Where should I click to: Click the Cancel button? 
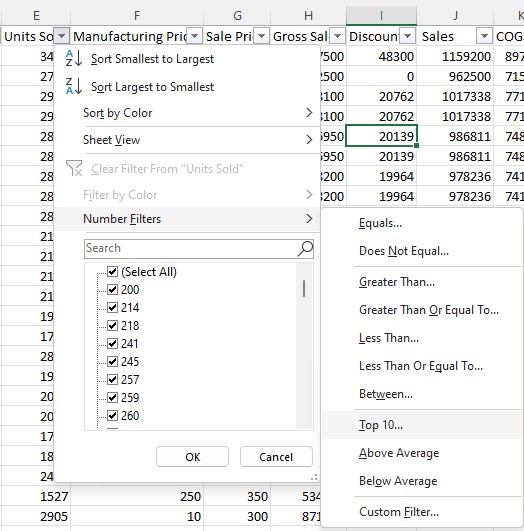click(276, 457)
